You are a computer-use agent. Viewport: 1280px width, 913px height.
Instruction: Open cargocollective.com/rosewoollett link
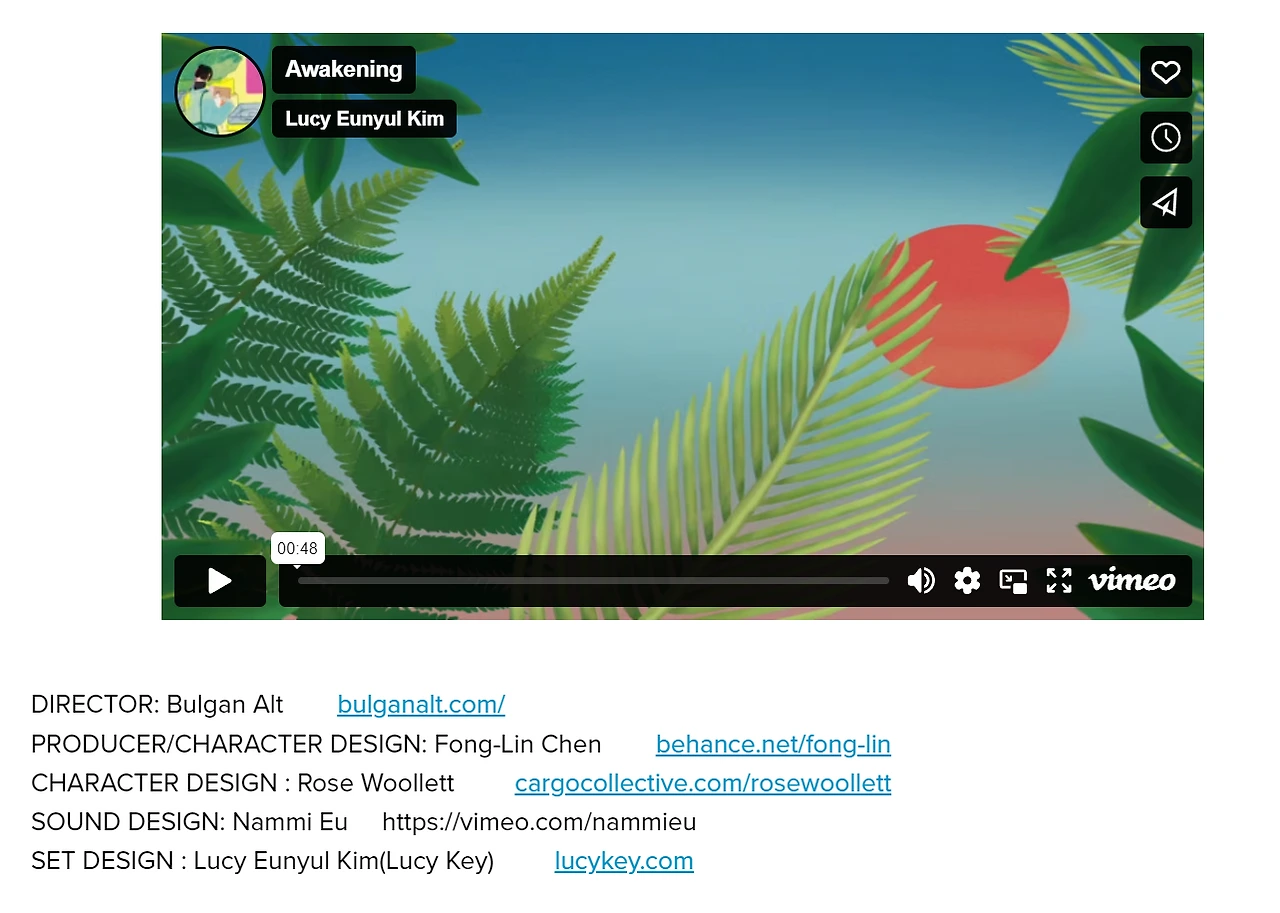click(x=703, y=783)
